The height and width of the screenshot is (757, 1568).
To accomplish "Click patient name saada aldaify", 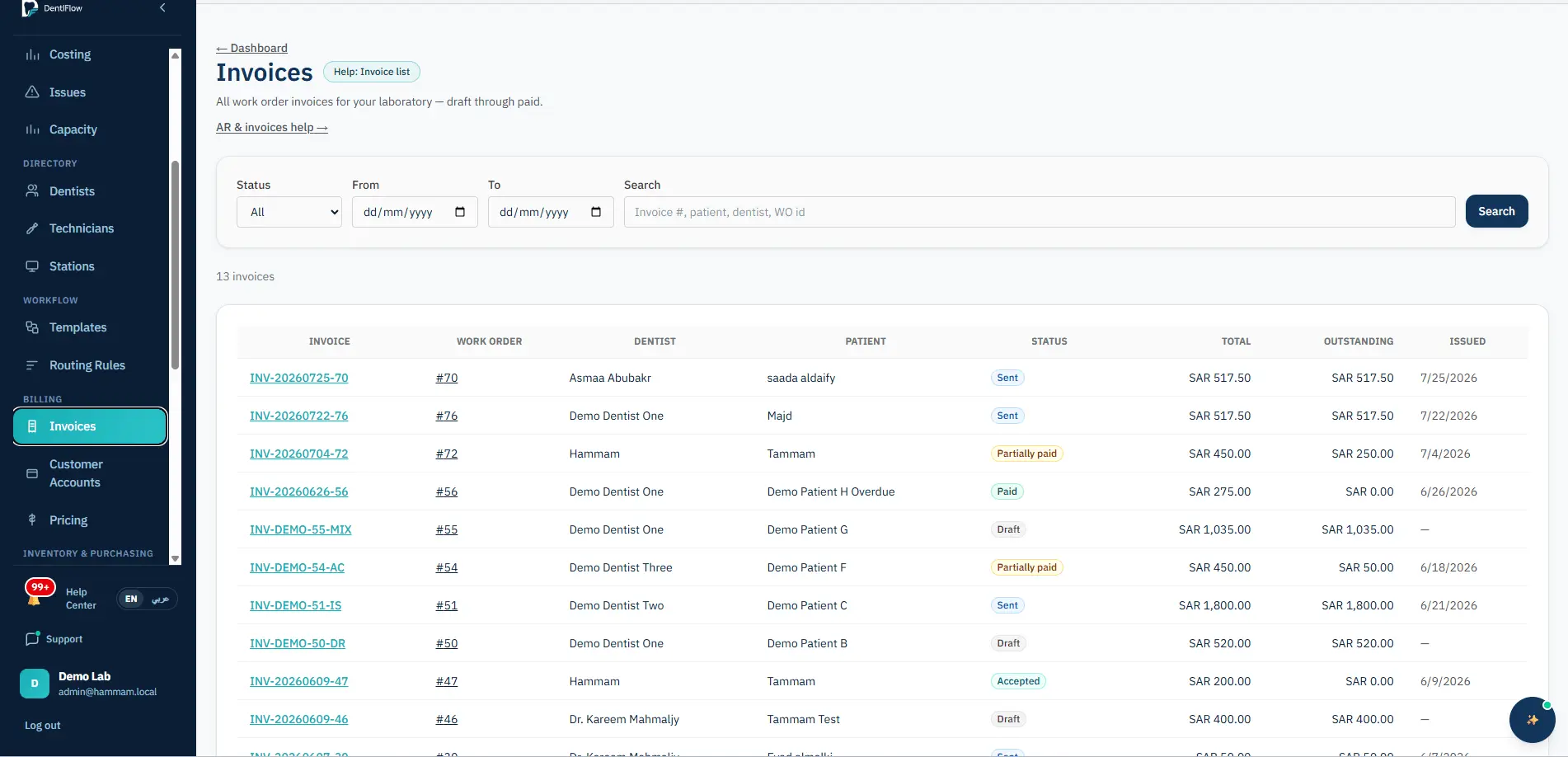I will pos(801,378).
